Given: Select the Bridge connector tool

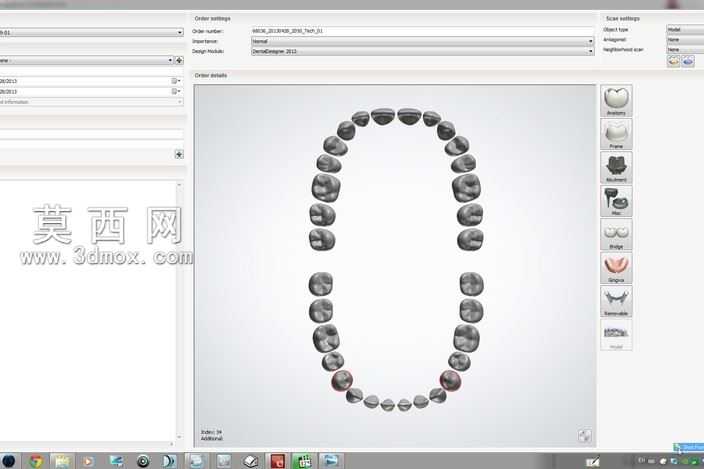Looking at the screenshot, I should [616, 234].
